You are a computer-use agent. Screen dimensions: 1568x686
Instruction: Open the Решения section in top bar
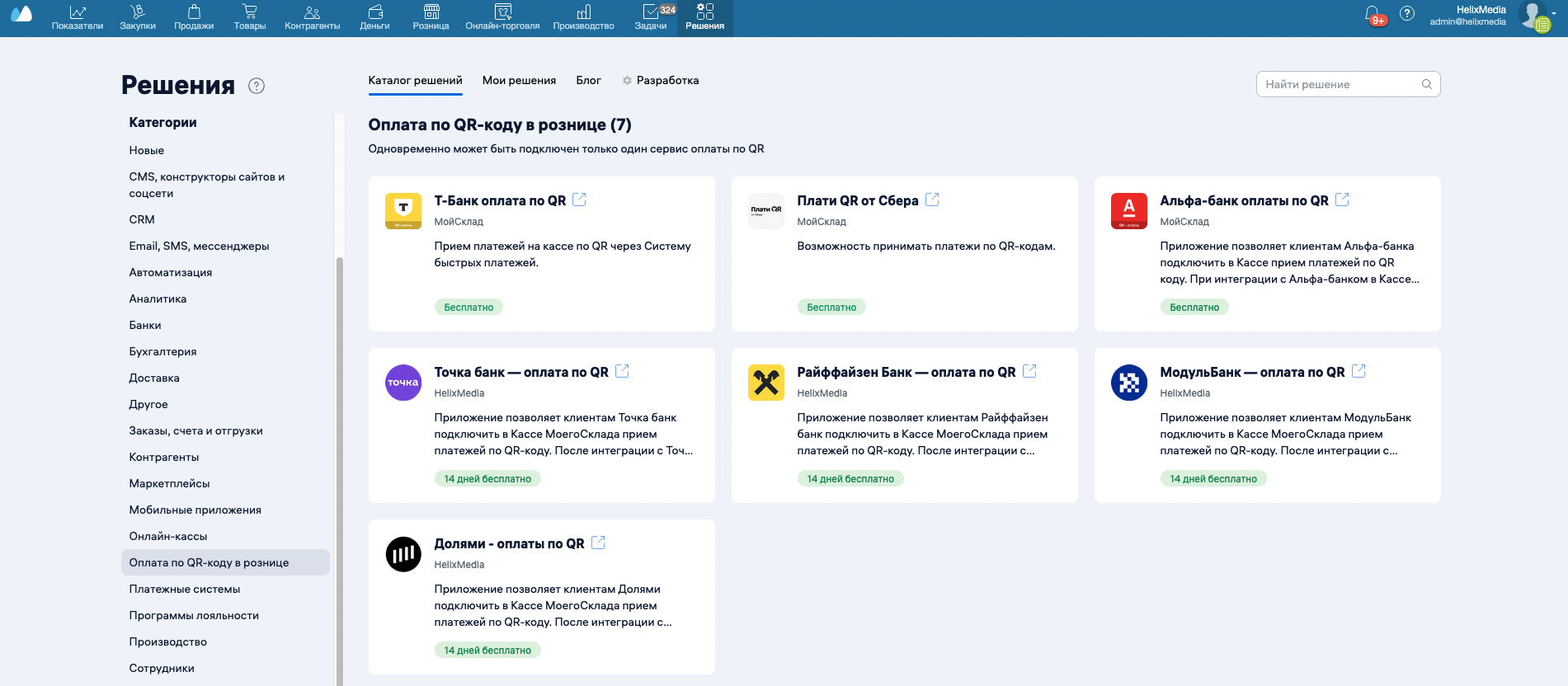tap(705, 17)
